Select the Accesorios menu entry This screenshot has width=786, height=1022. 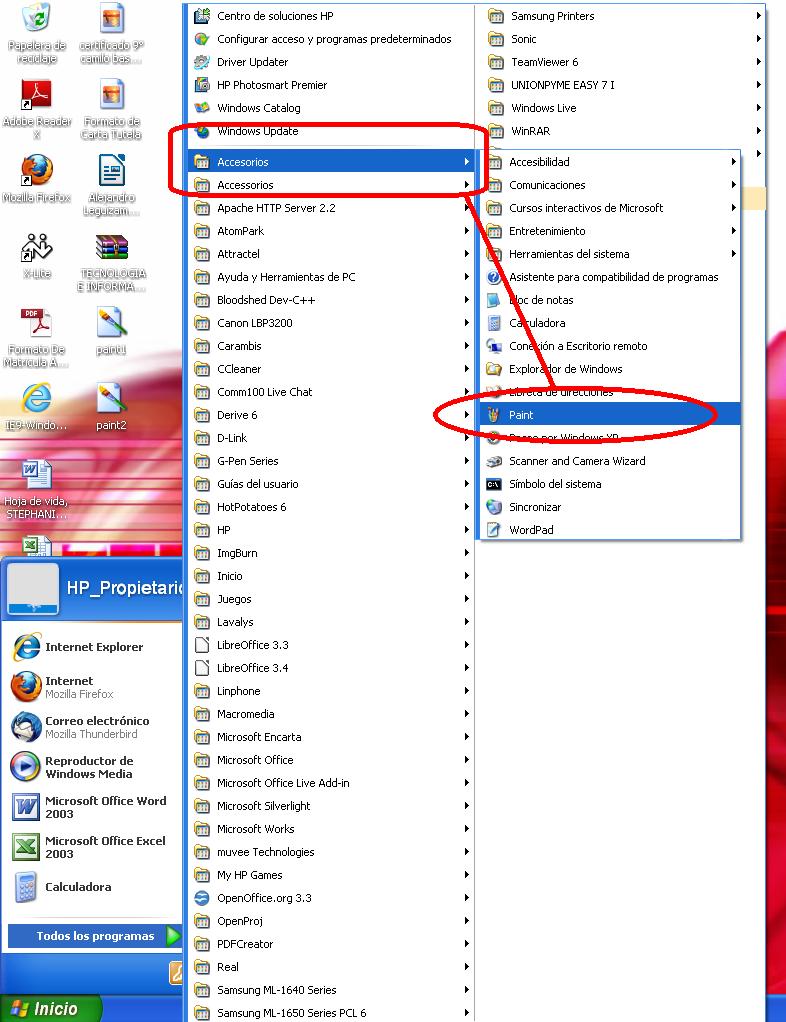tap(243, 162)
